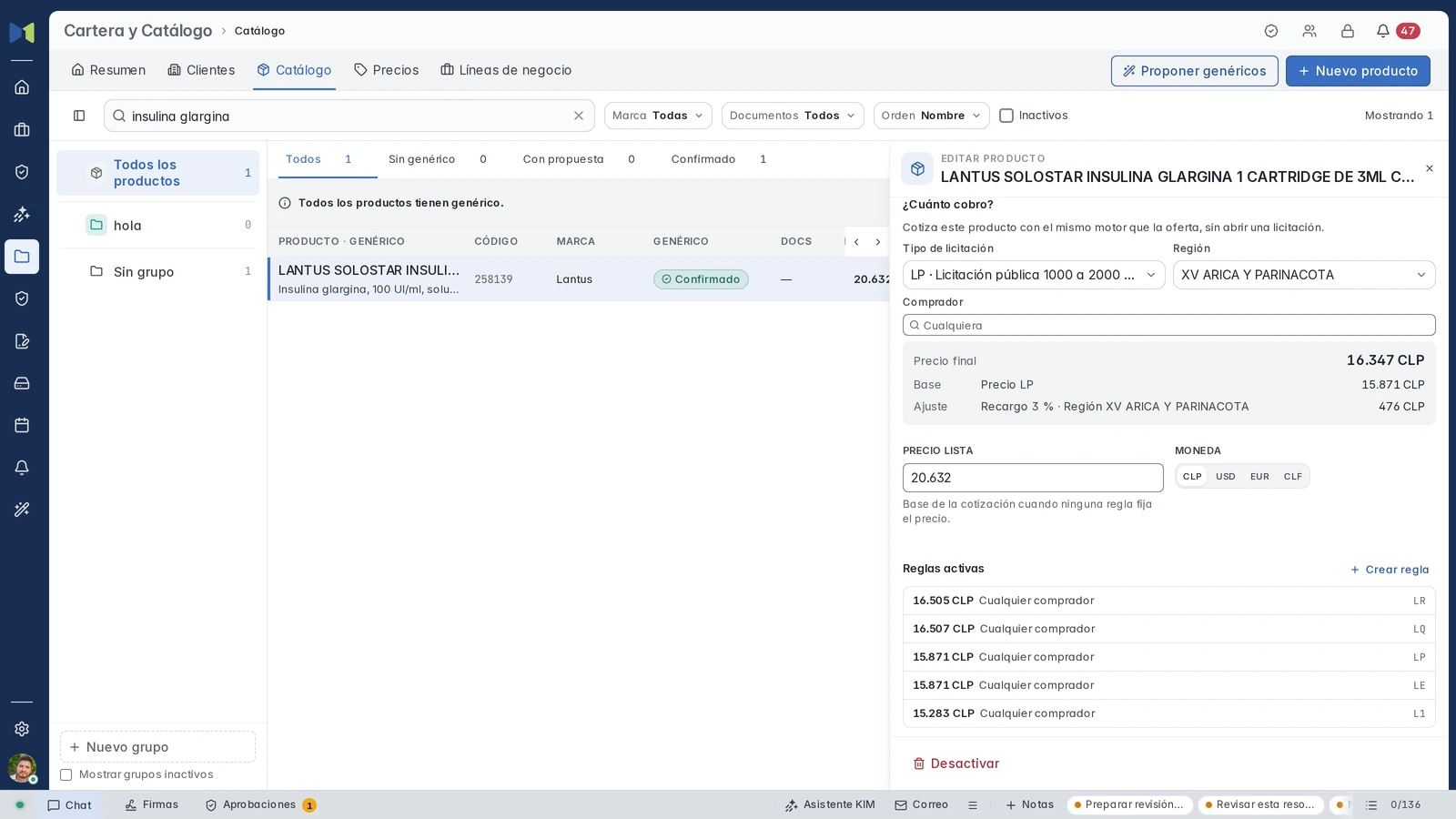Open the home icon in left sidebar

[22, 87]
